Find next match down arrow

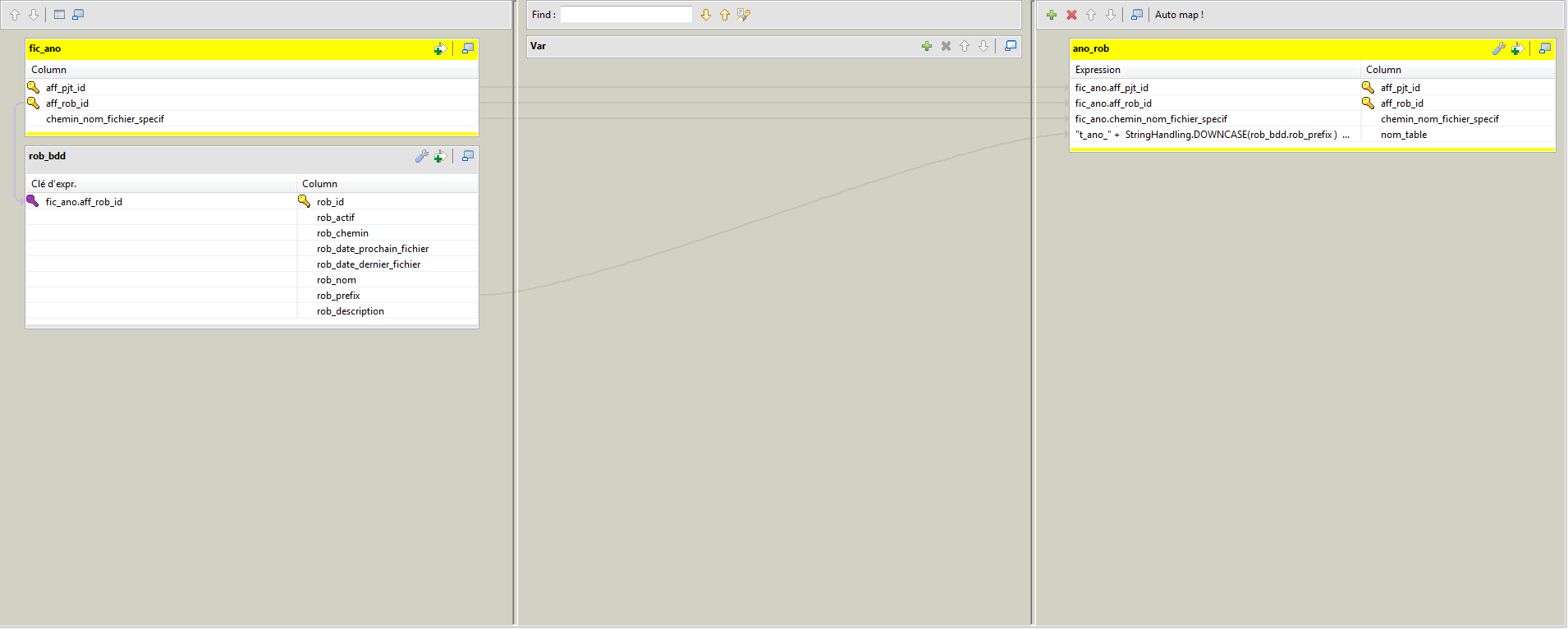(706, 15)
